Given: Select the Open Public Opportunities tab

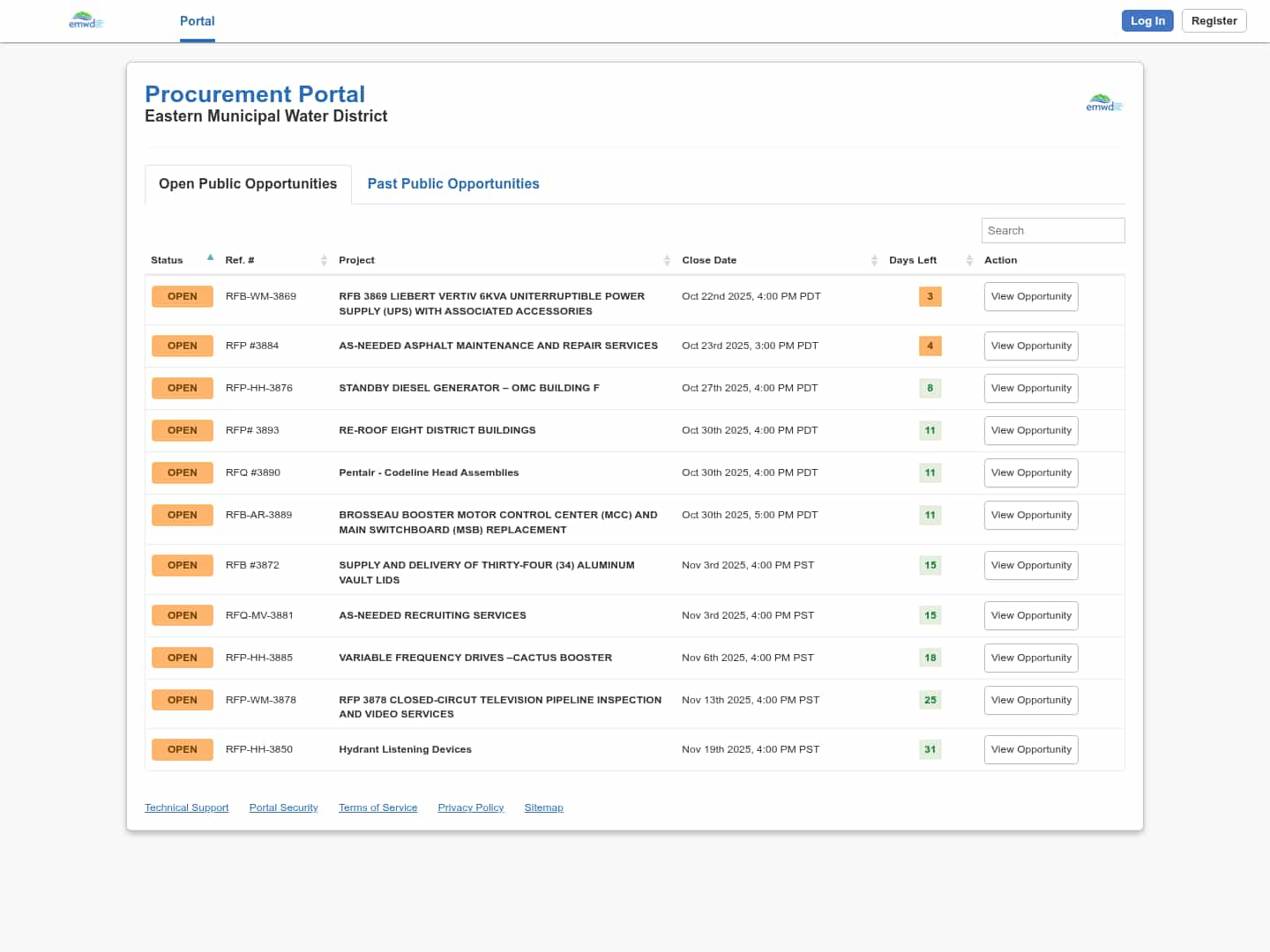Looking at the screenshot, I should pos(248,184).
